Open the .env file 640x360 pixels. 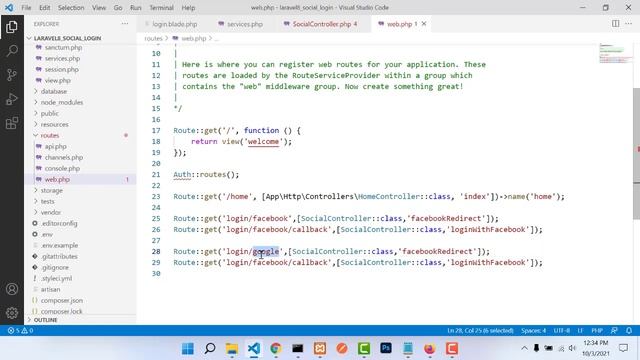(x=47, y=235)
